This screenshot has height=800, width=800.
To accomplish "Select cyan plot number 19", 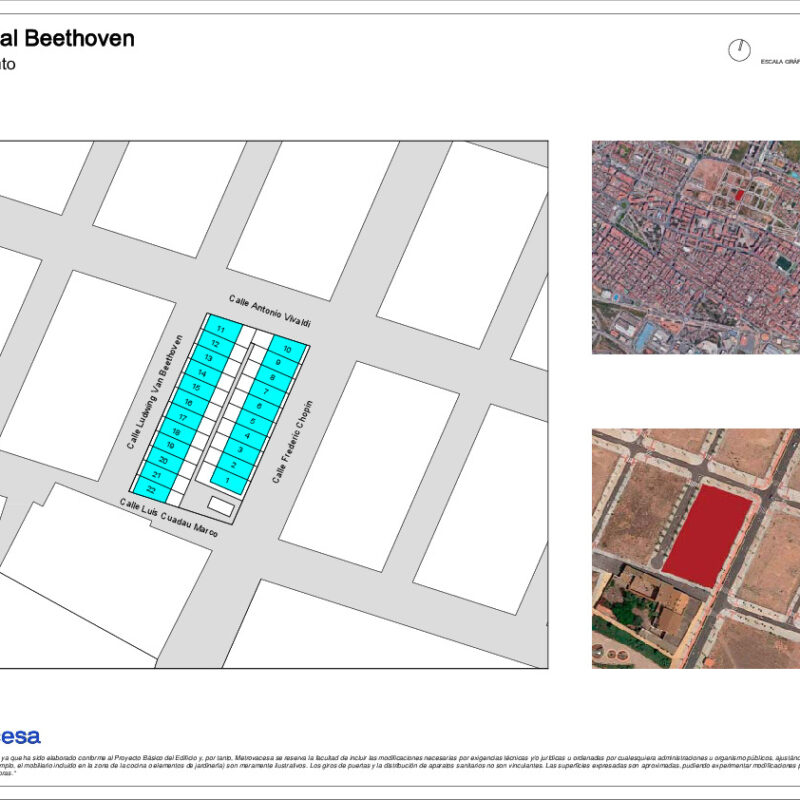I will coord(170,445).
